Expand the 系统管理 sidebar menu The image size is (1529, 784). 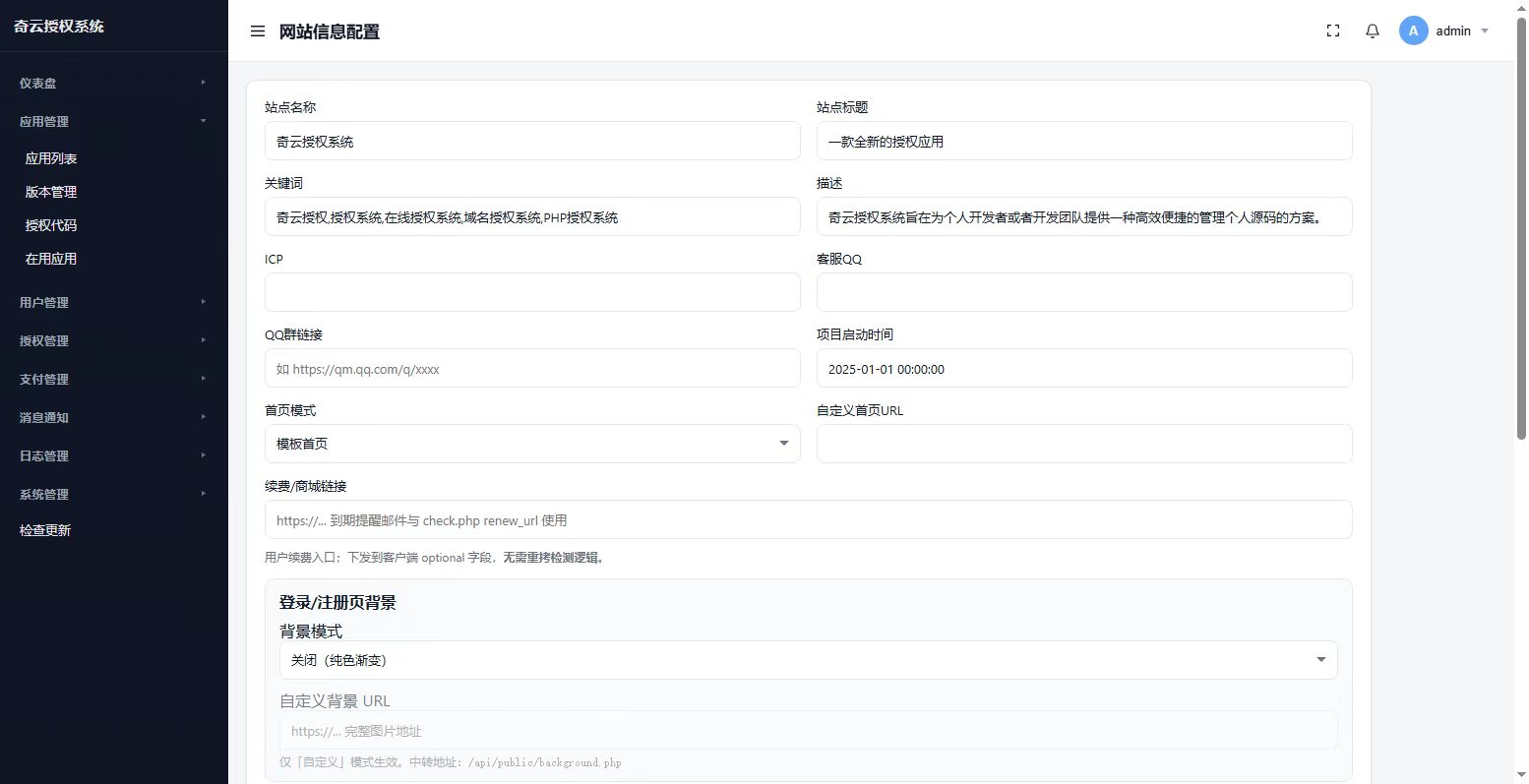tap(114, 495)
